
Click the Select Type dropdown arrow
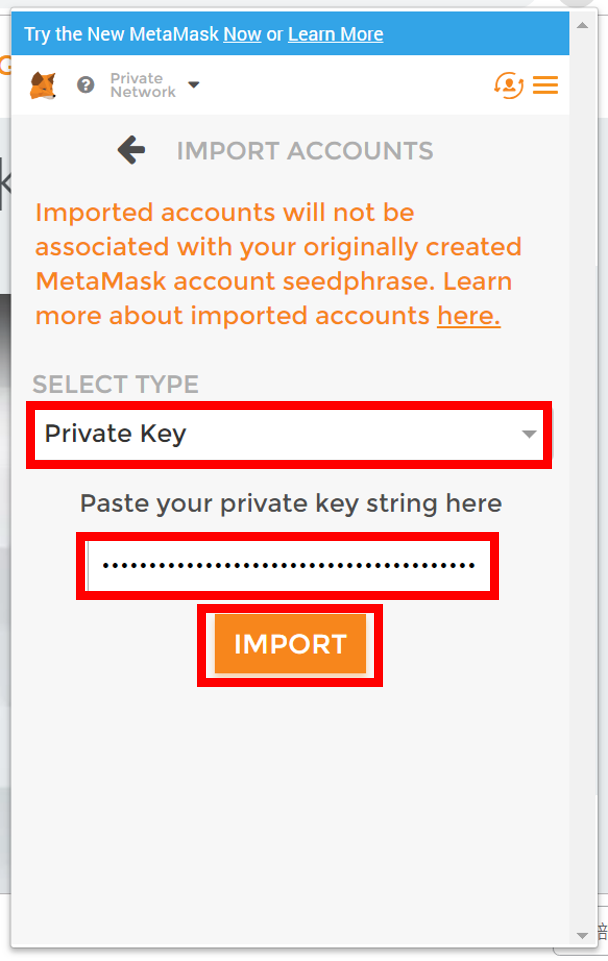click(x=529, y=434)
